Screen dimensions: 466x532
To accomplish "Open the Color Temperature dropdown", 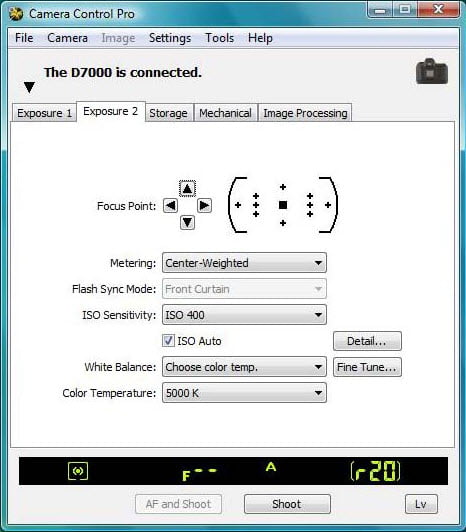I will (x=244, y=393).
